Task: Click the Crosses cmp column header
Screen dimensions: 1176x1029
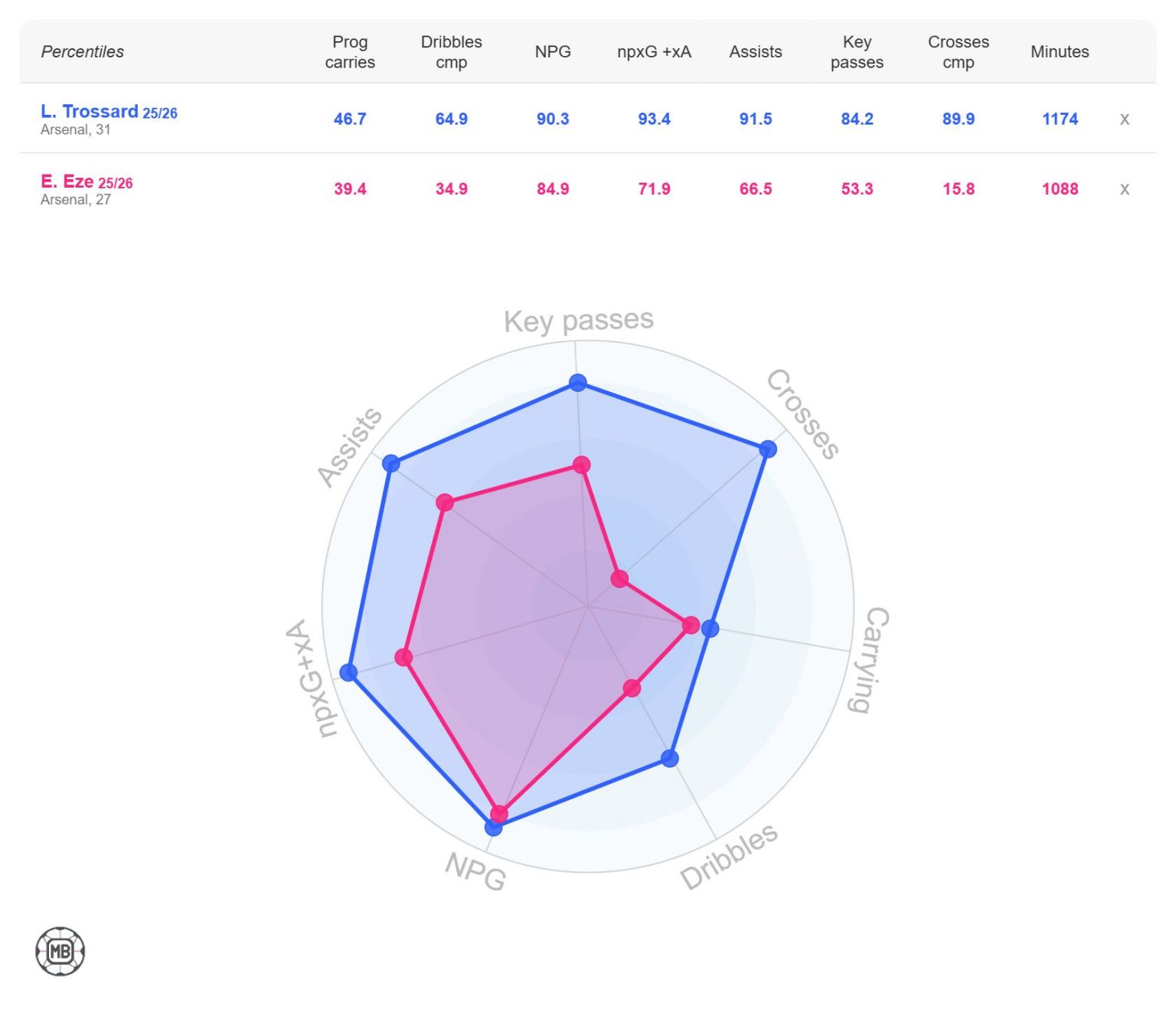Action: tap(959, 52)
